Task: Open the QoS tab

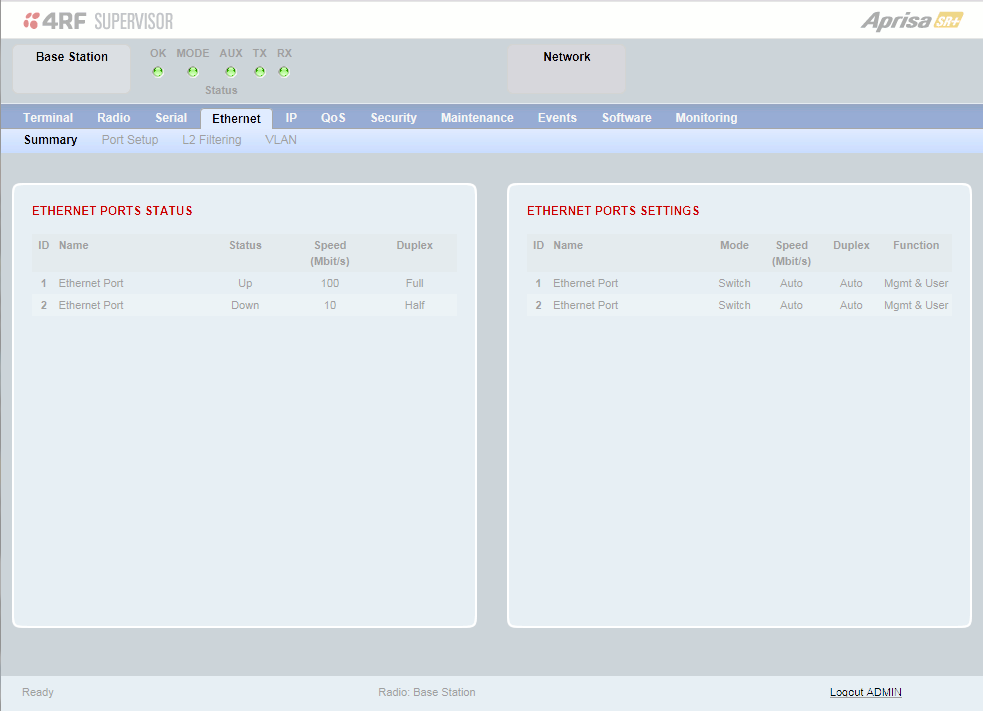Action: [334, 118]
